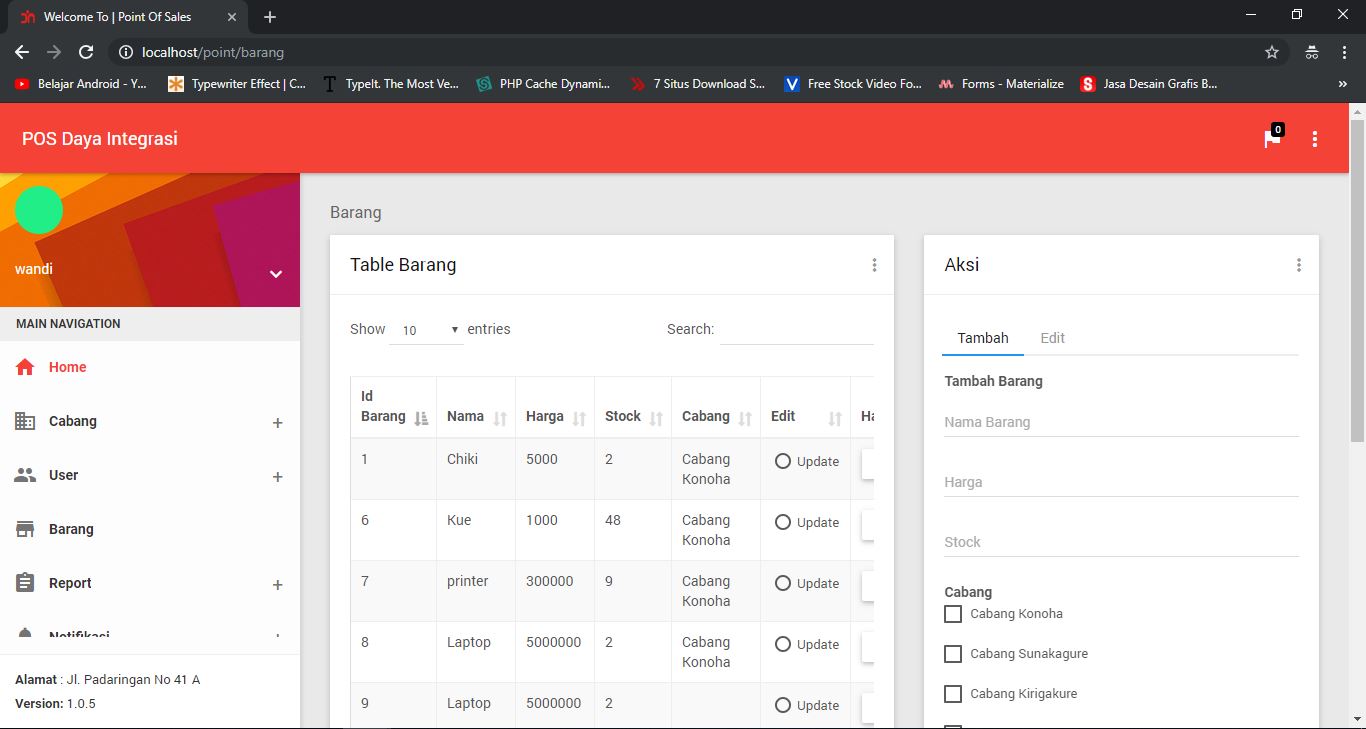Switch to the Edit tab in Aksi

(1052, 338)
